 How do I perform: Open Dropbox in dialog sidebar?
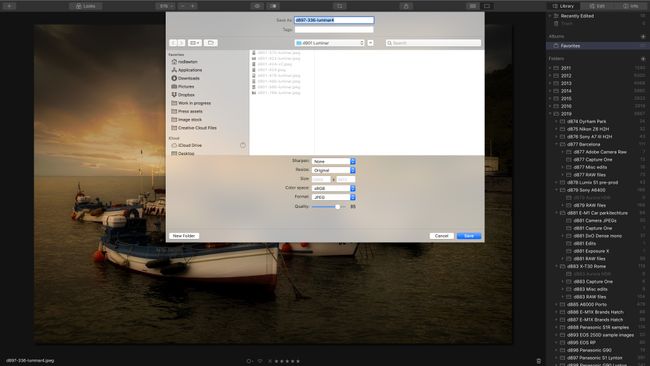click(x=183, y=95)
